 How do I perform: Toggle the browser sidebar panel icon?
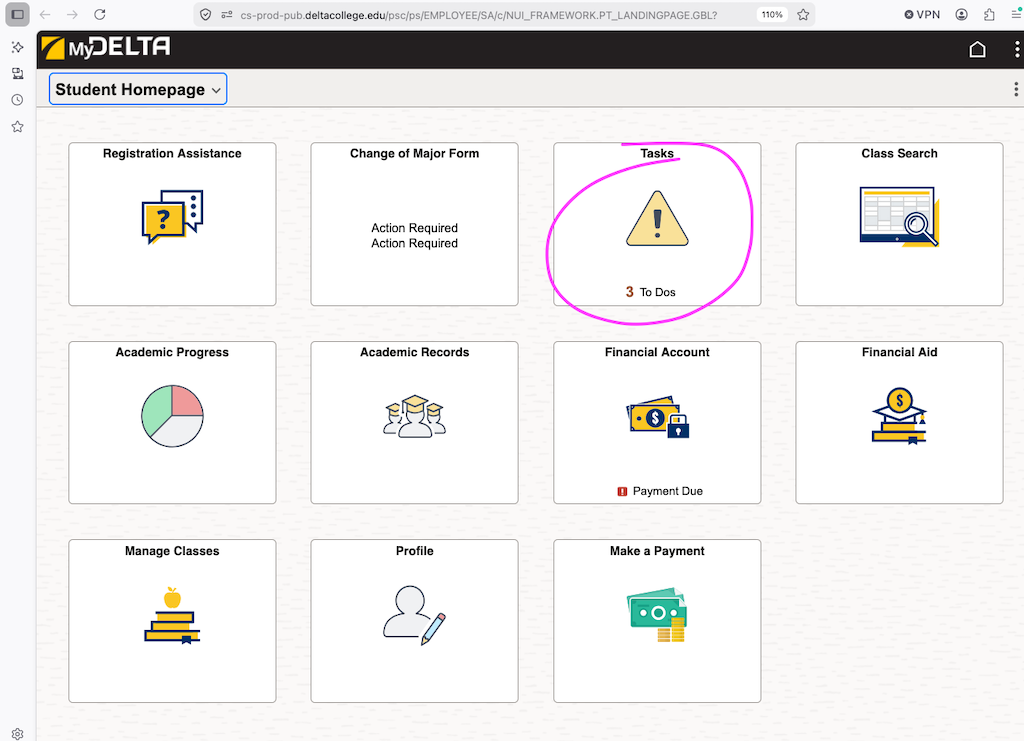(x=18, y=14)
